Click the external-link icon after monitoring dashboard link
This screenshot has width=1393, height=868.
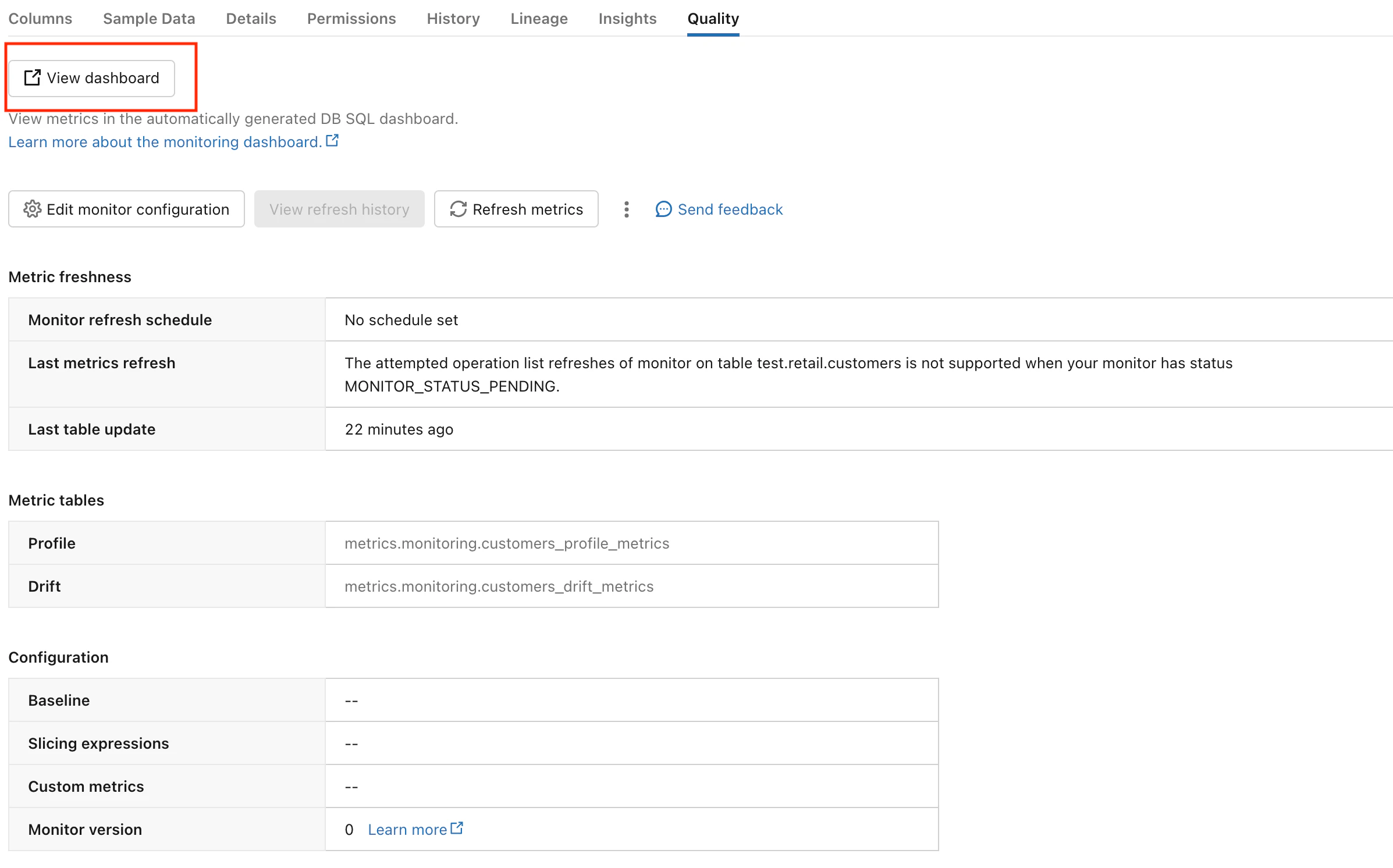click(x=332, y=141)
